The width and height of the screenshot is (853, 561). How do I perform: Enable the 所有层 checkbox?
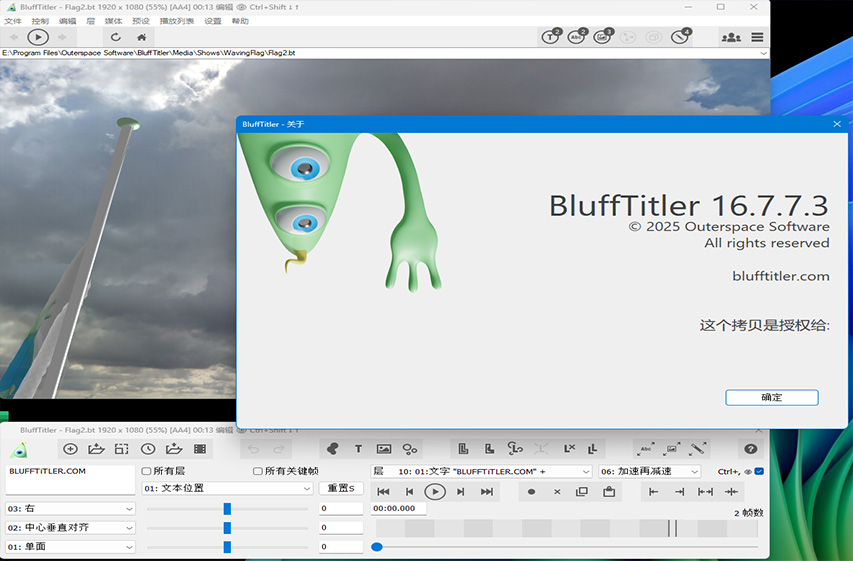pyautogui.click(x=147, y=471)
